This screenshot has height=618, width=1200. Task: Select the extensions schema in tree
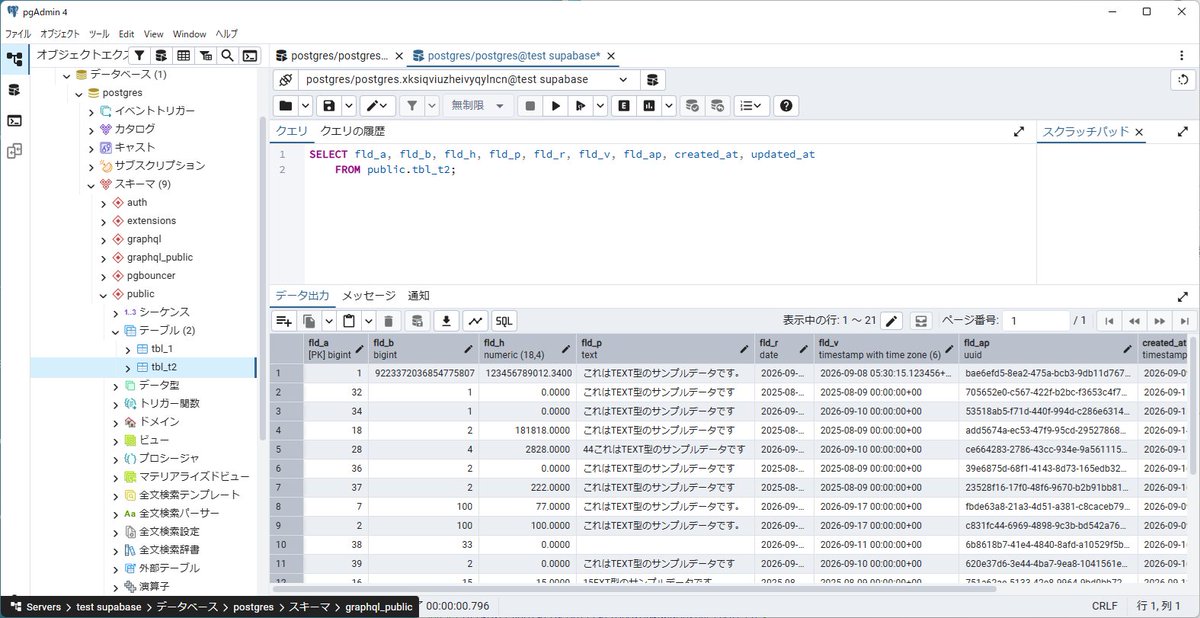tap(151, 220)
